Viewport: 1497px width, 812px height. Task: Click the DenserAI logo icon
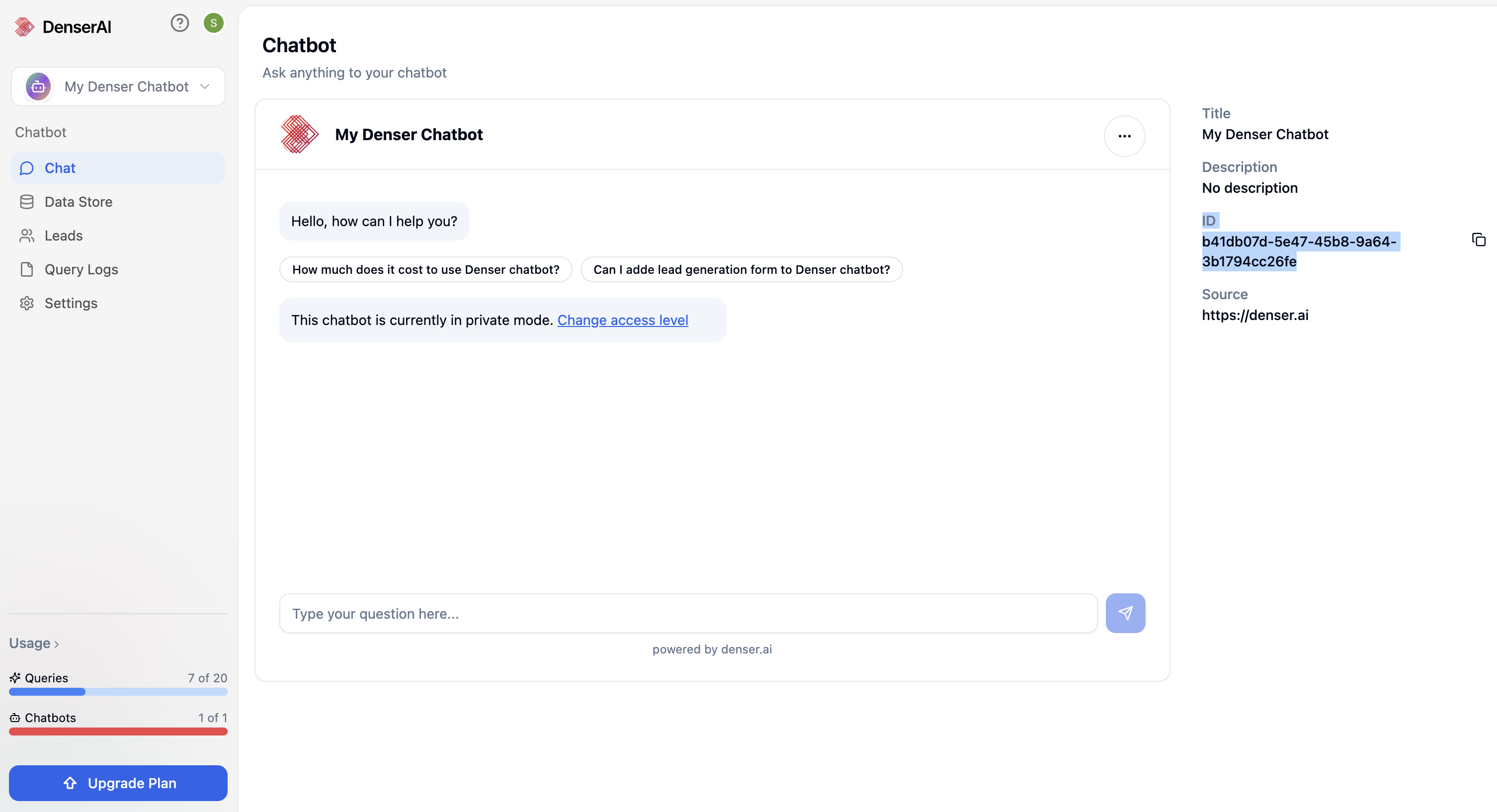coord(24,27)
